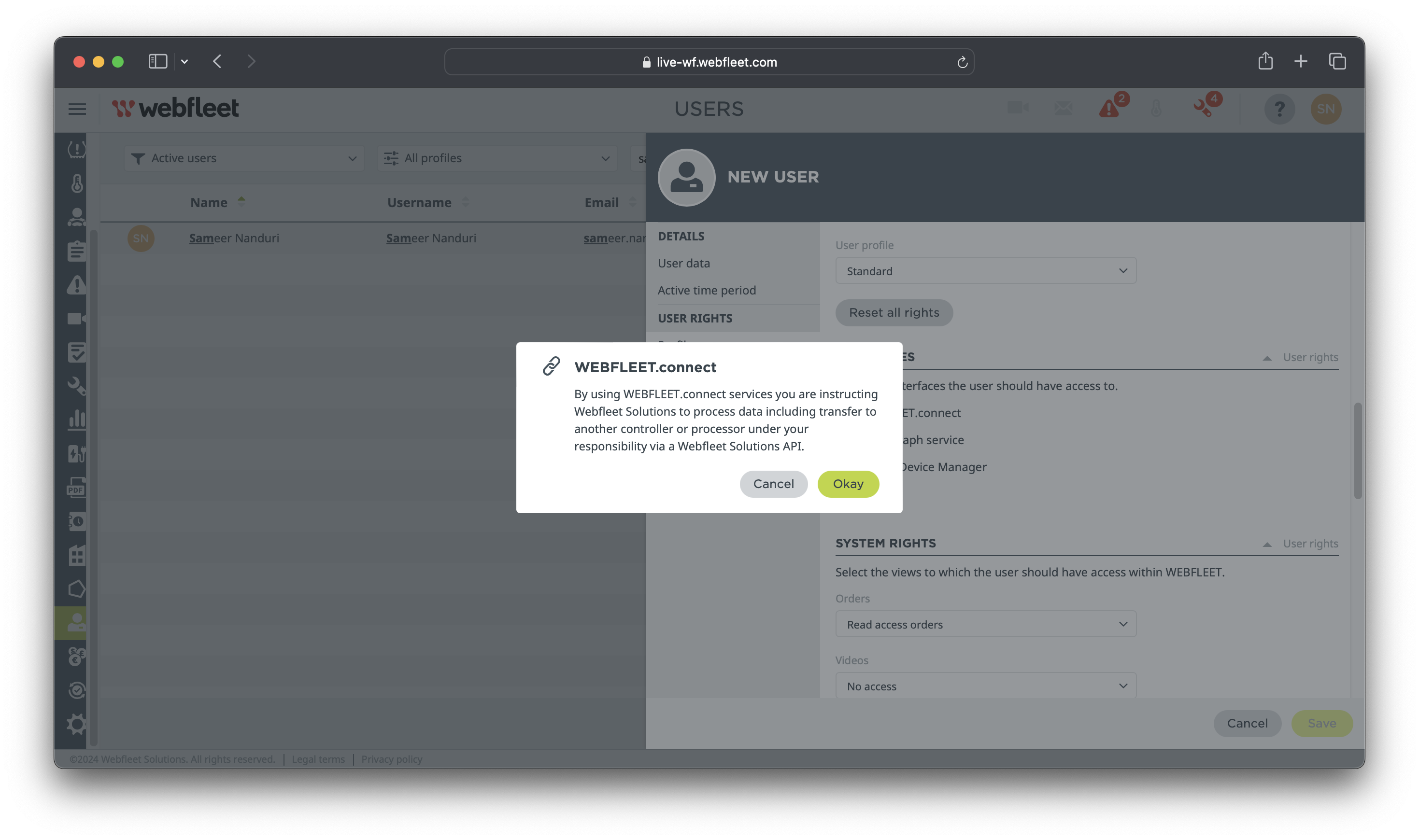Open the logbook clock sidebar icon
The image size is (1419, 840).
77,521
